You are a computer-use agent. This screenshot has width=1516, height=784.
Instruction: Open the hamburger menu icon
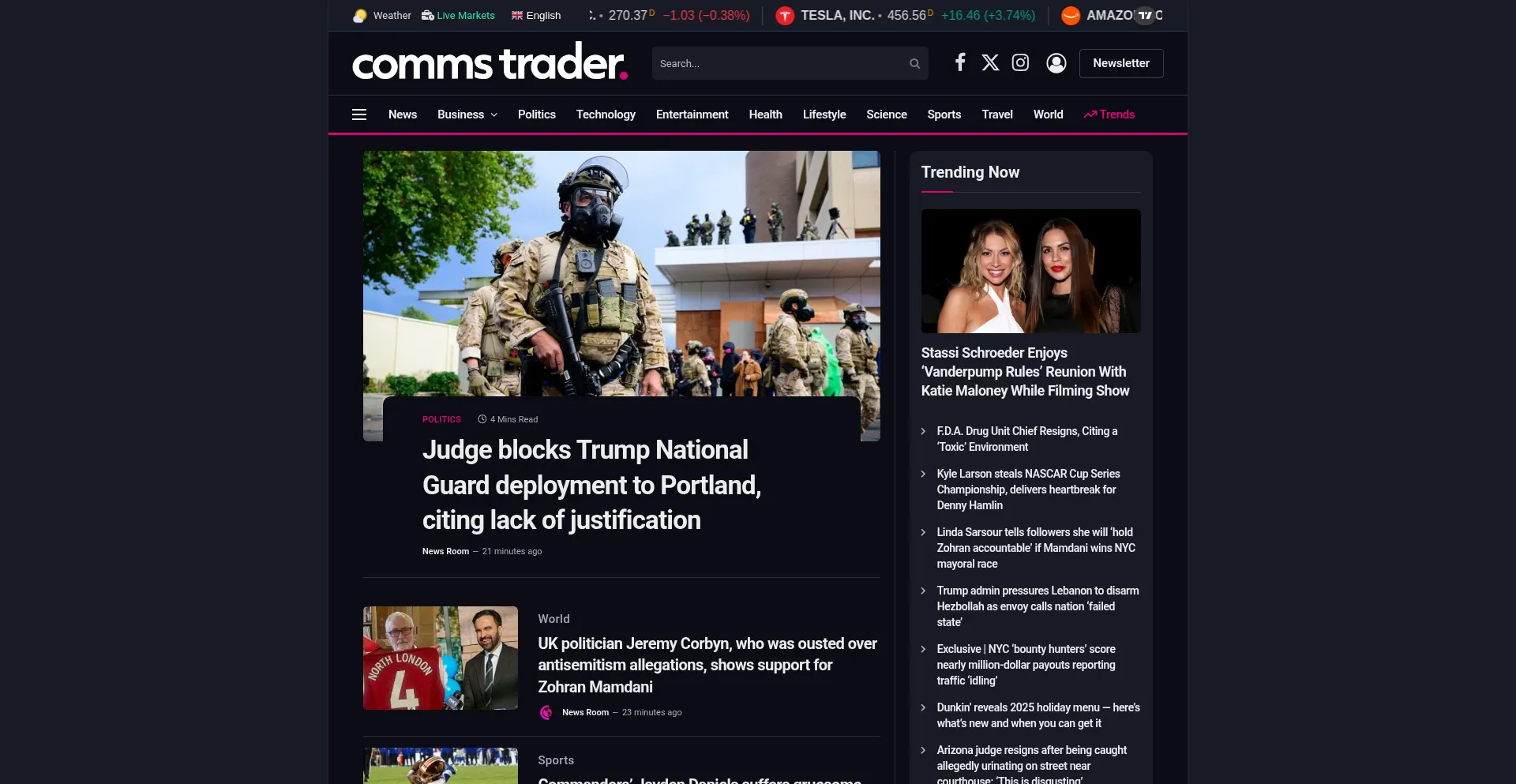pos(359,114)
